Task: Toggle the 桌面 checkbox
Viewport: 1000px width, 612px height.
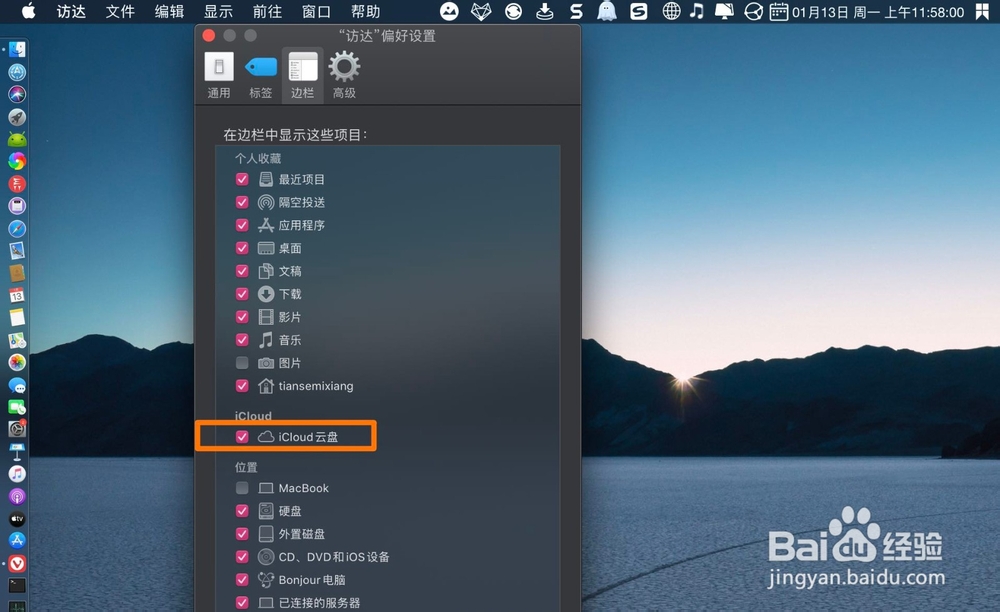Action: pos(242,248)
